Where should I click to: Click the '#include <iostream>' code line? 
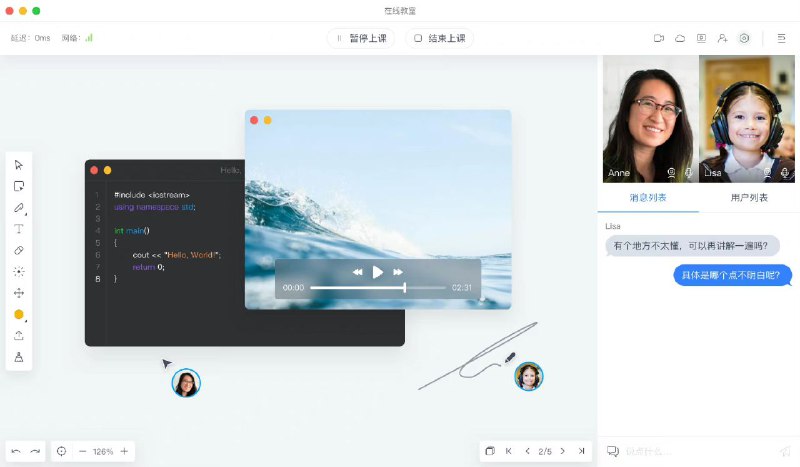(152, 195)
